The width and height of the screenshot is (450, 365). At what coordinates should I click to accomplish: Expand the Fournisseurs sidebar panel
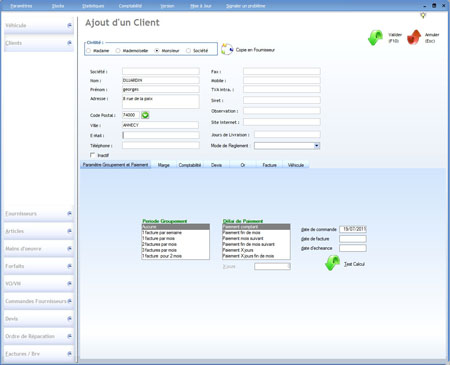pos(69,213)
